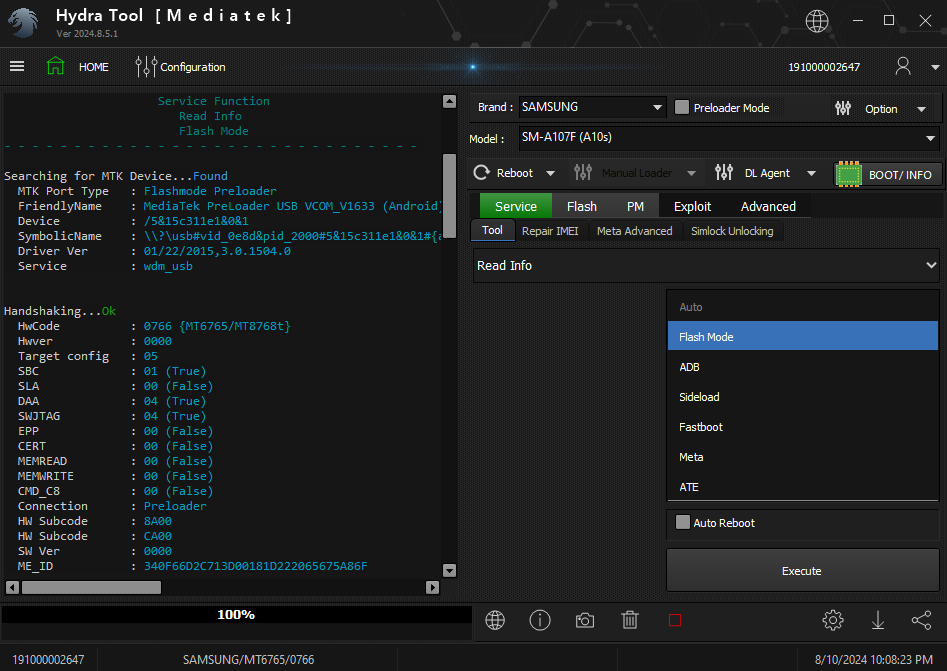Click the BOOT/ INFO button label
This screenshot has height=671, width=947.
[900, 175]
